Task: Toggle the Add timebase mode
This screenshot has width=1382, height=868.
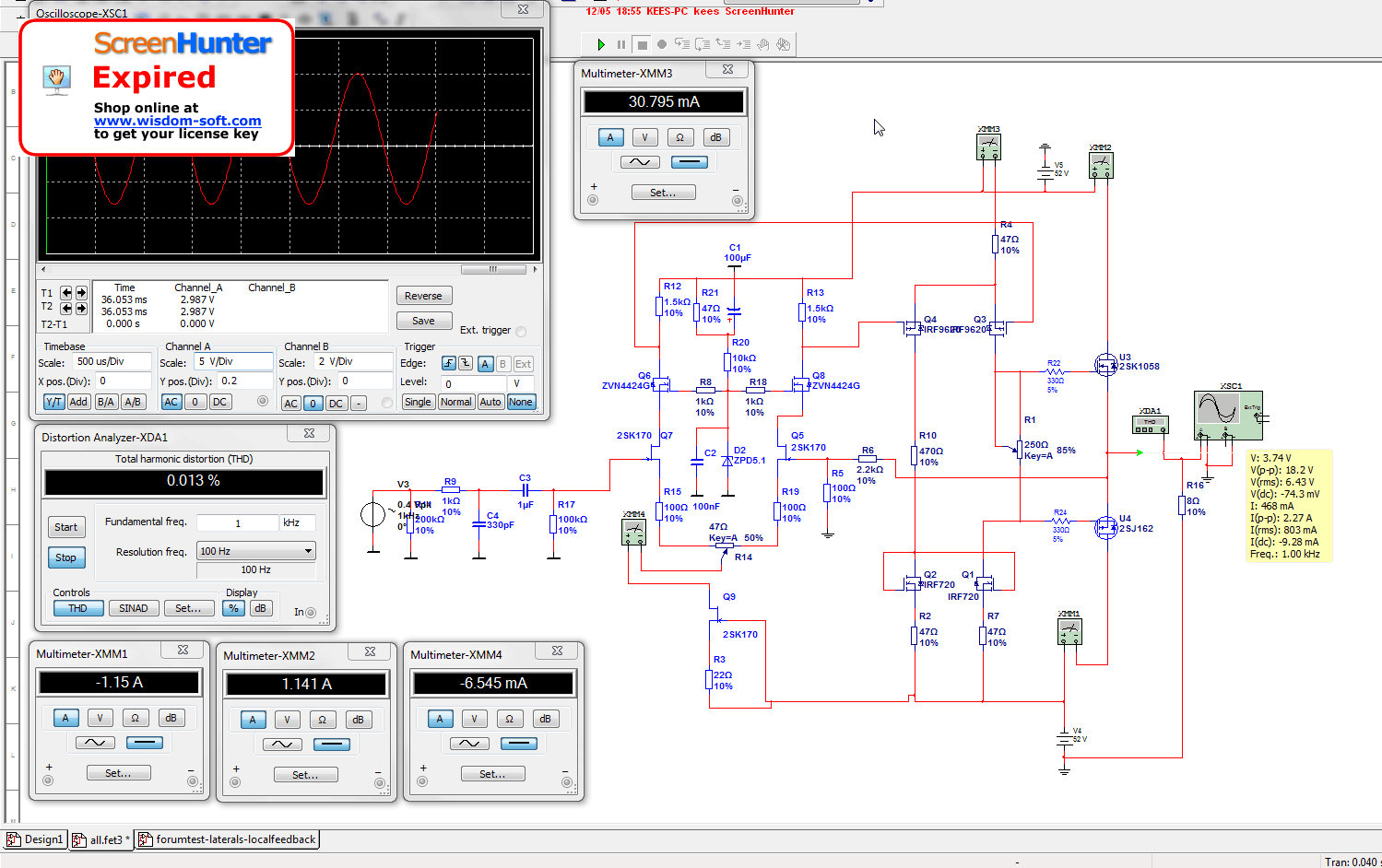Action: pos(78,402)
